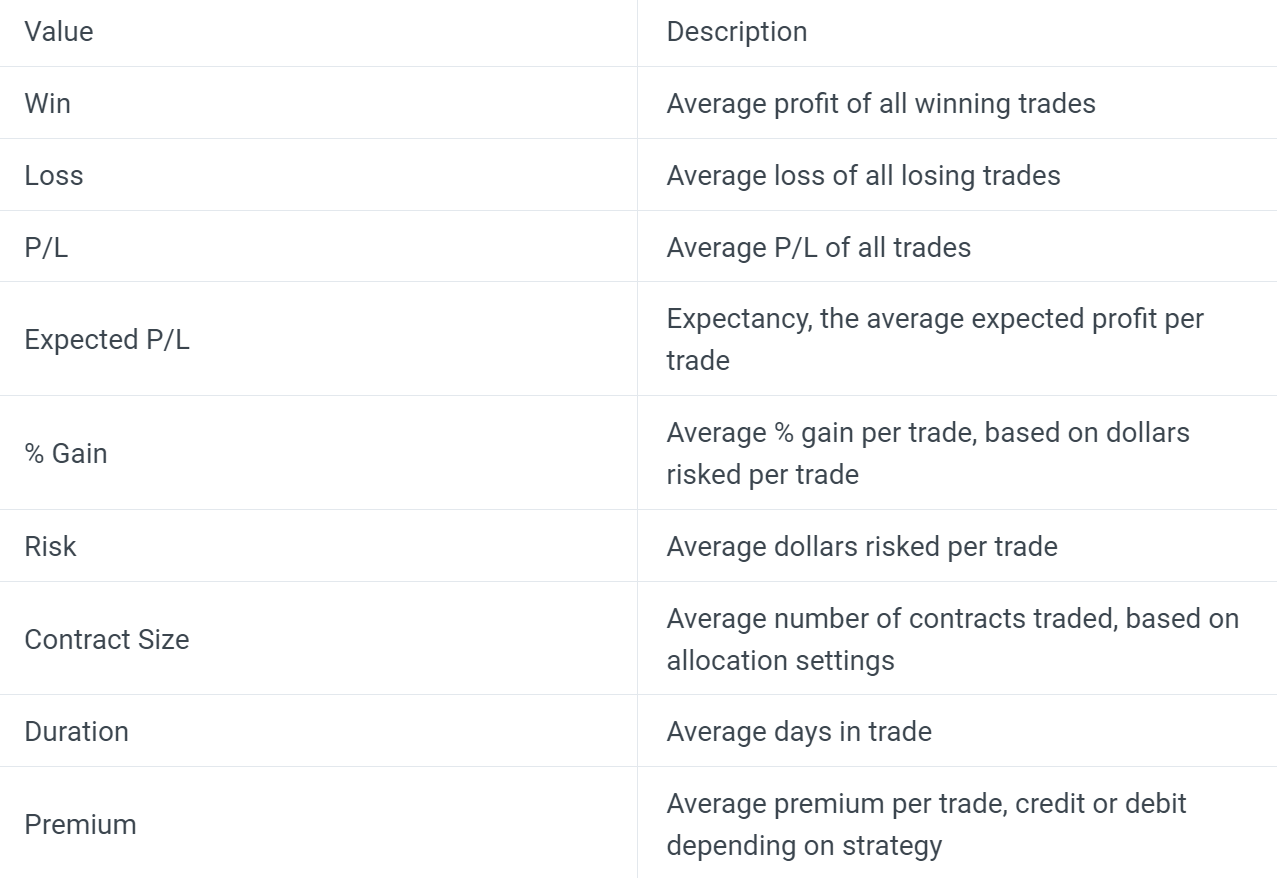
Task: Click the Value column header
Action: coord(59,32)
